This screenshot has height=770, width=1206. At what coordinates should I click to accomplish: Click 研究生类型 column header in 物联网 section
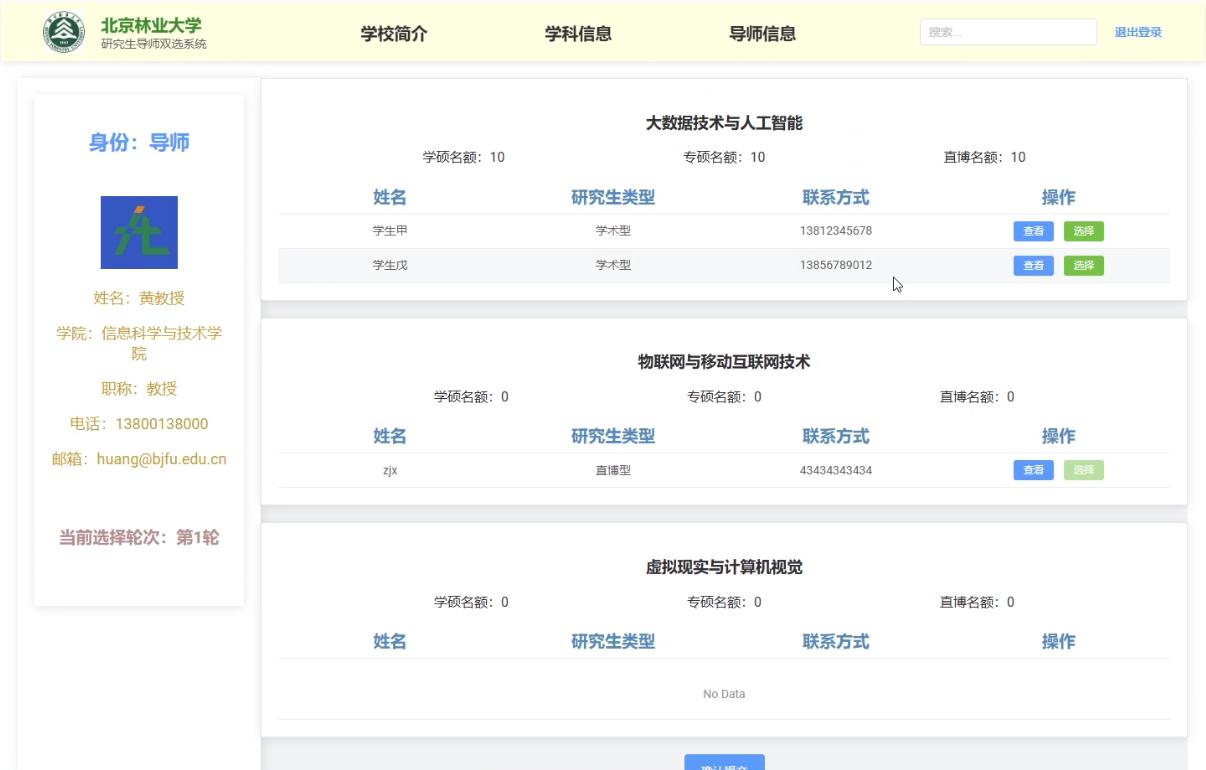pyautogui.click(x=613, y=436)
